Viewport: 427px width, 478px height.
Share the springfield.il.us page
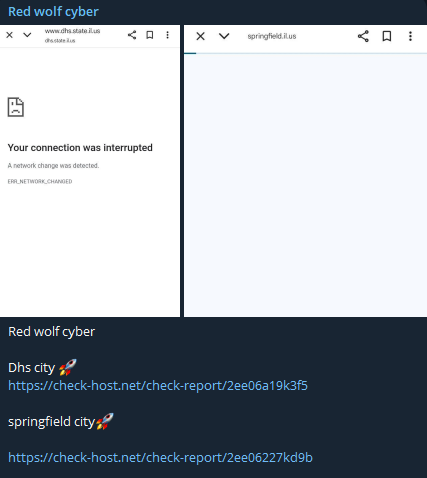pos(363,36)
